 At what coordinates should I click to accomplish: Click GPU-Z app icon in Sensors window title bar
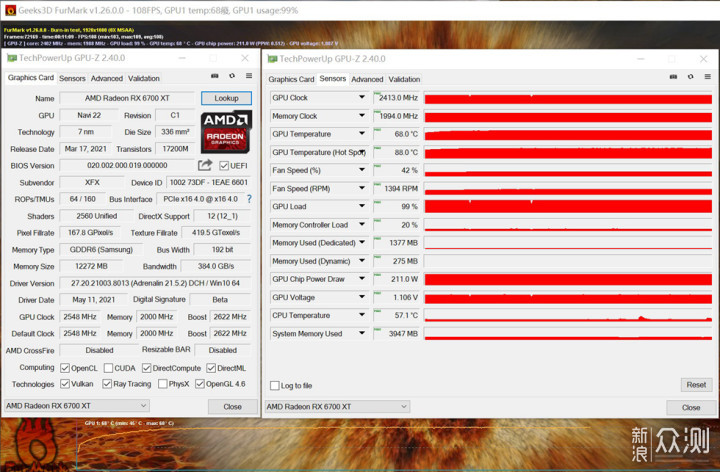point(272,59)
